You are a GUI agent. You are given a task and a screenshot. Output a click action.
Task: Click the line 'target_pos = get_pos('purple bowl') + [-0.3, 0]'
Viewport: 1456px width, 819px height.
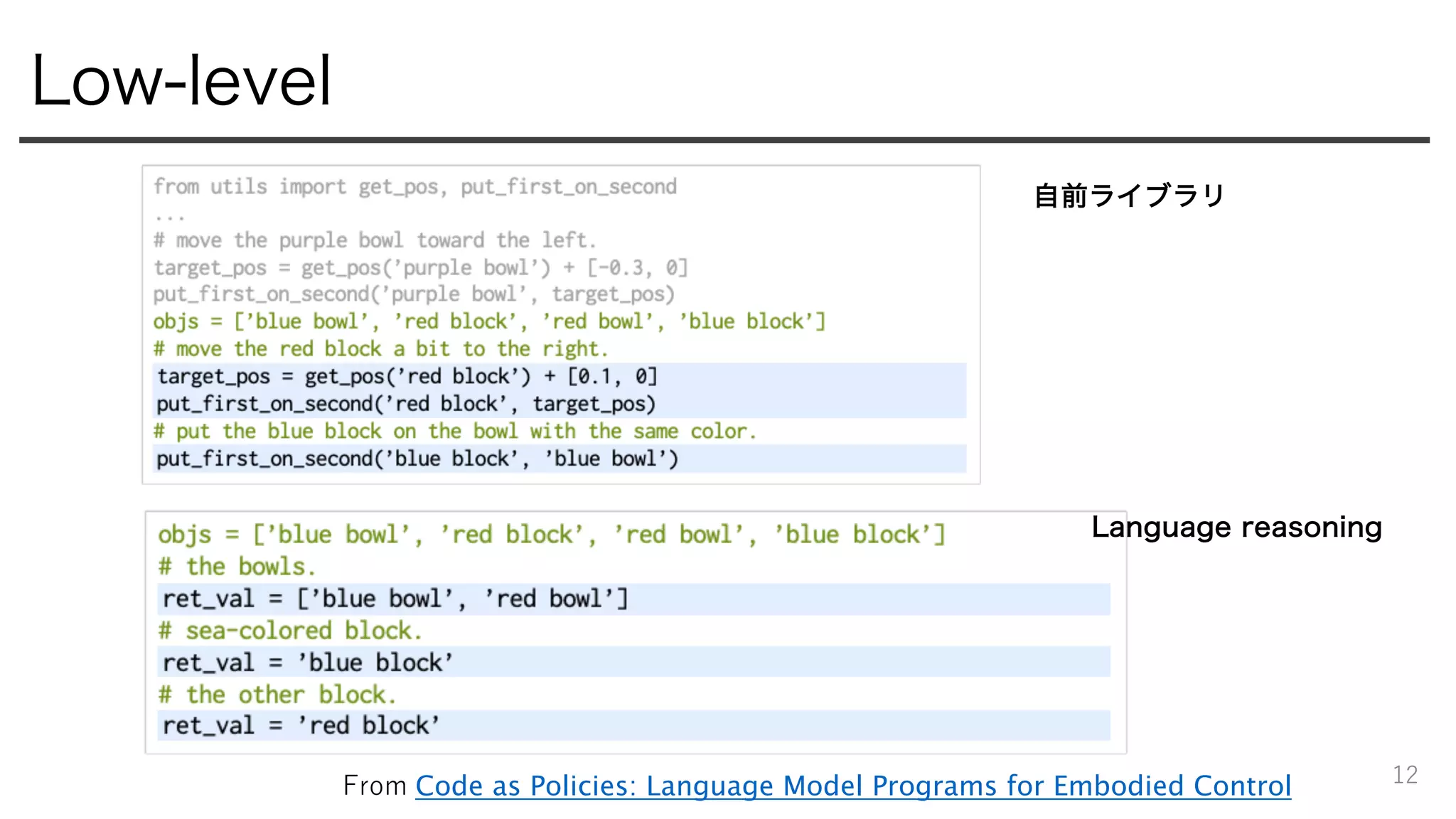421,268
